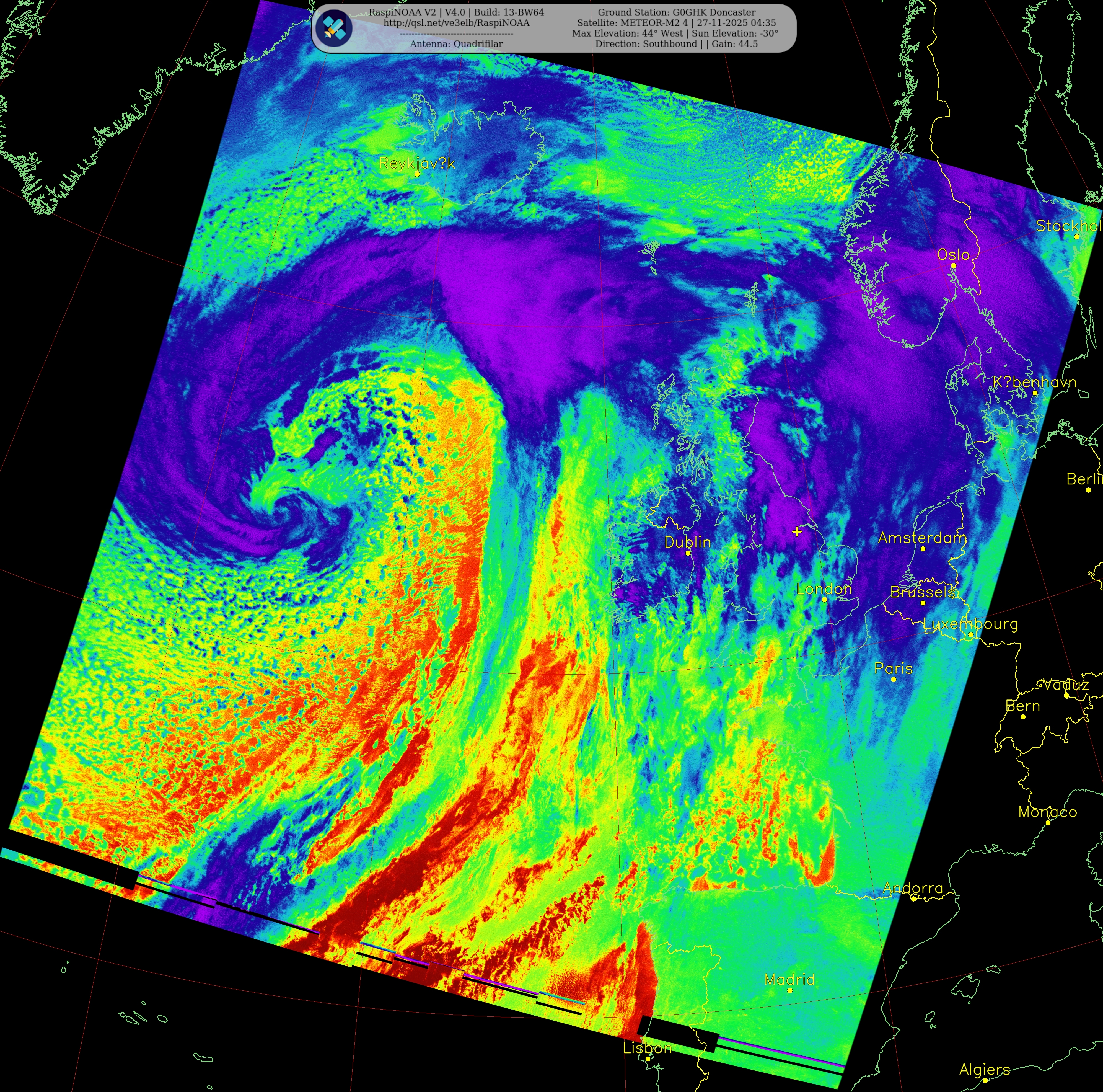Viewport: 1103px width, 1092px height.
Task: Click the satellite logo icon in header
Action: click(333, 28)
